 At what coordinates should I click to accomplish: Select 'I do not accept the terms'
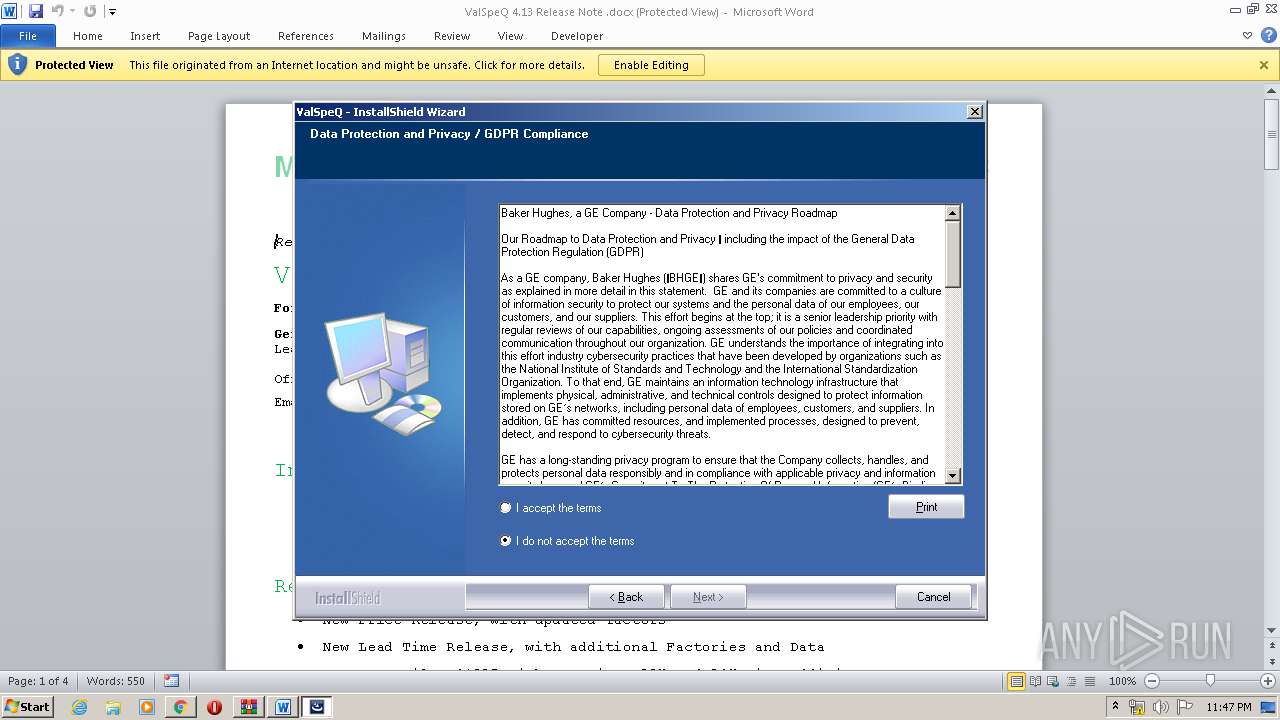click(x=506, y=541)
